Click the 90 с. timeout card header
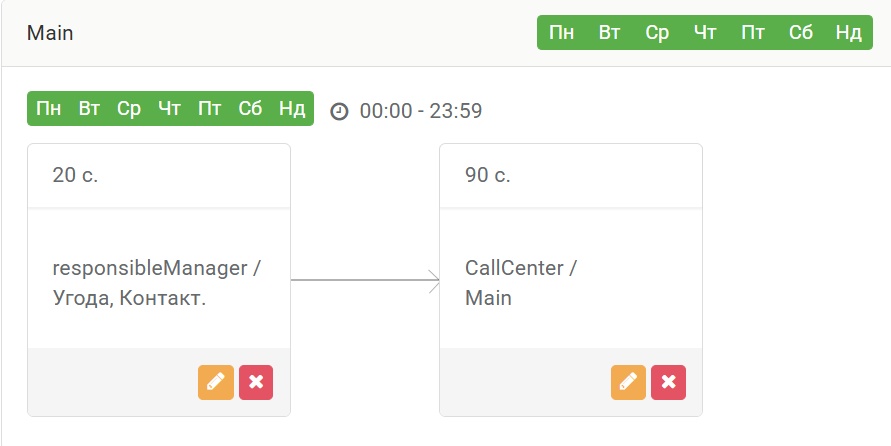 pos(571,176)
